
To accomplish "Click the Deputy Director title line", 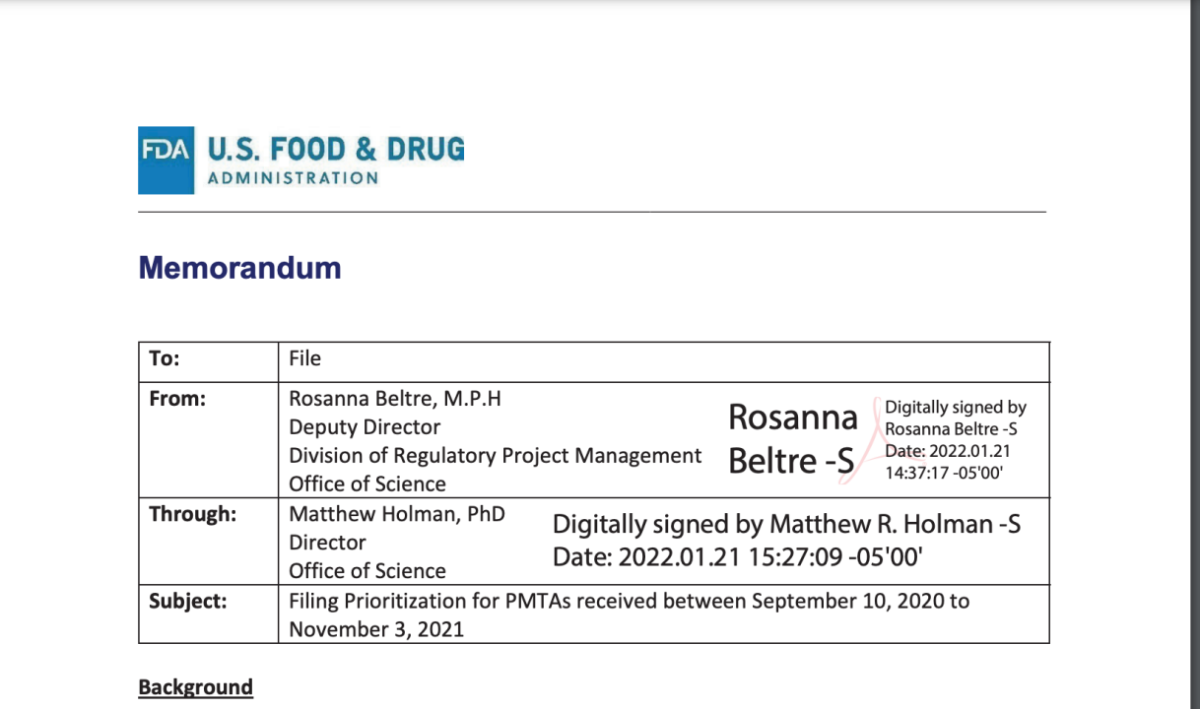I will (x=365, y=427).
